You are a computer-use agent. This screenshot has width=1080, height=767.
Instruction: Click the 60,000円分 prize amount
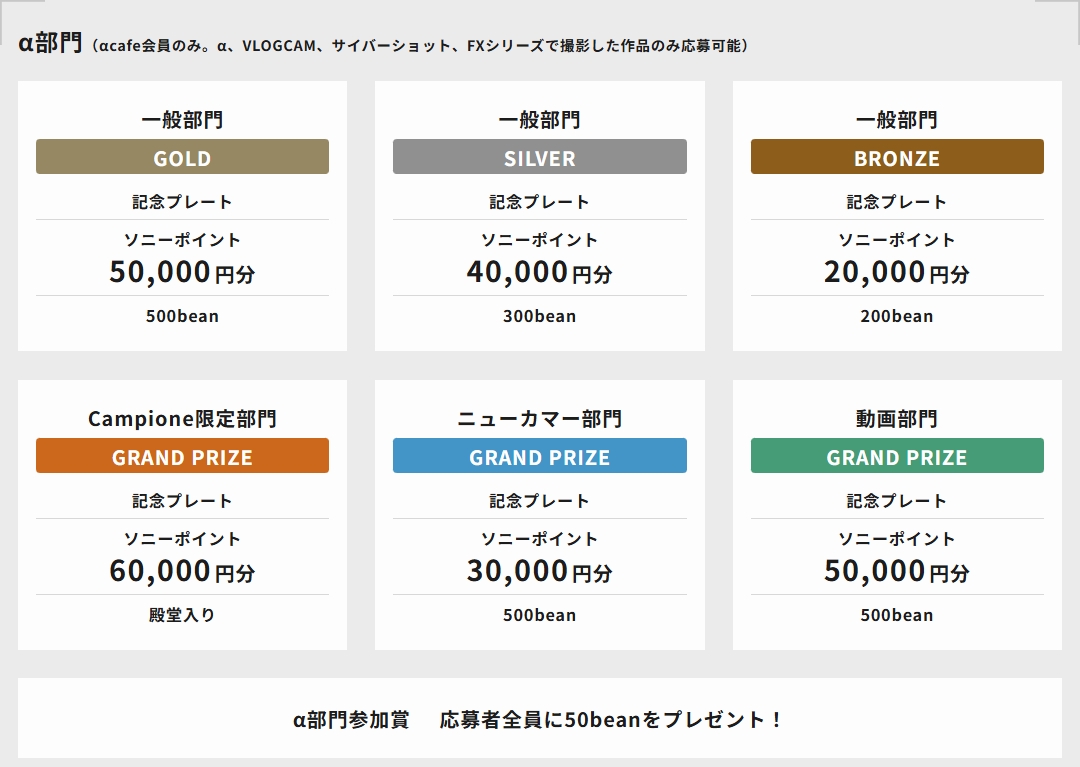(x=182, y=571)
